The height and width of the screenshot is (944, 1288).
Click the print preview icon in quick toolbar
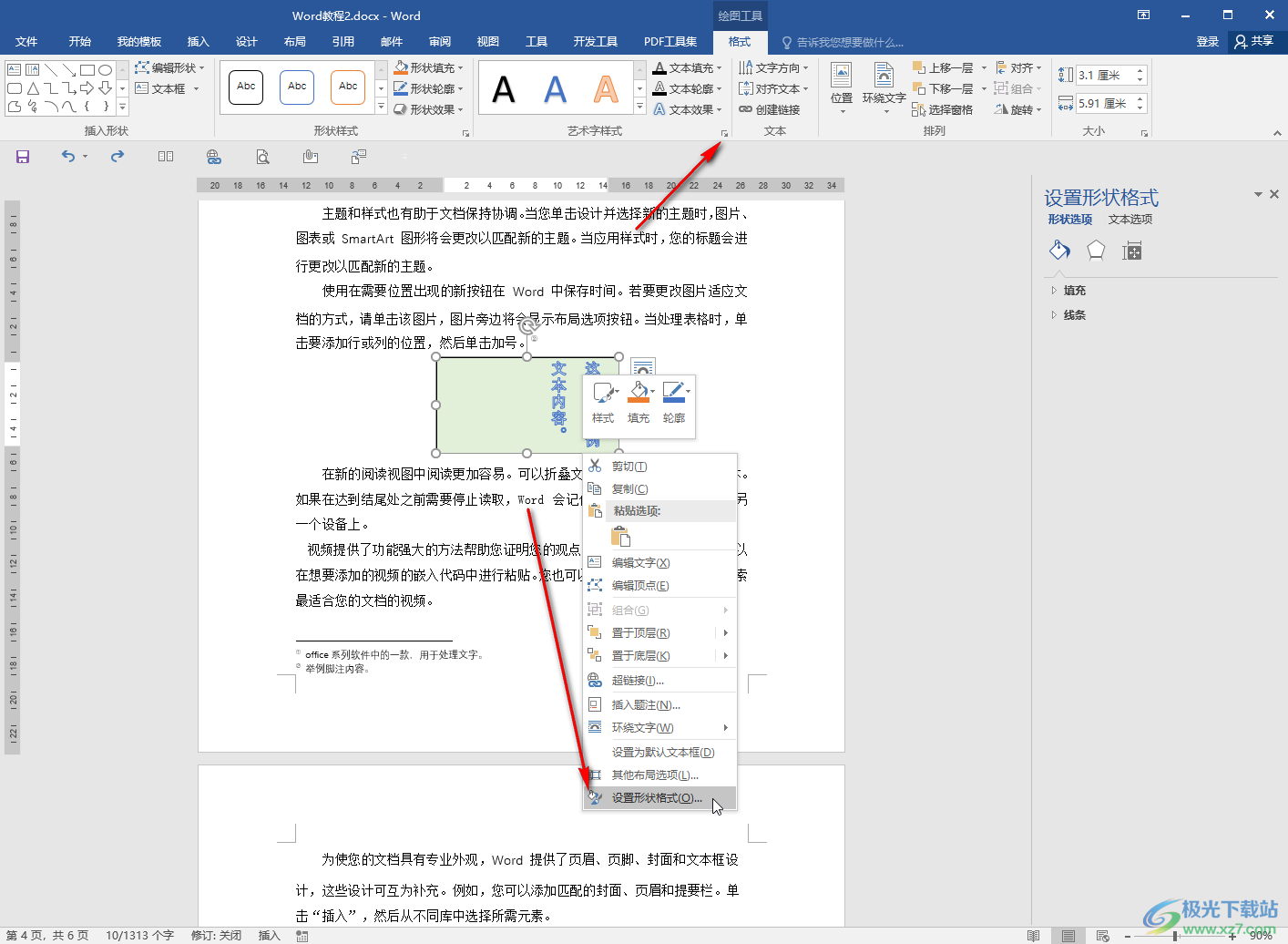[x=262, y=157]
